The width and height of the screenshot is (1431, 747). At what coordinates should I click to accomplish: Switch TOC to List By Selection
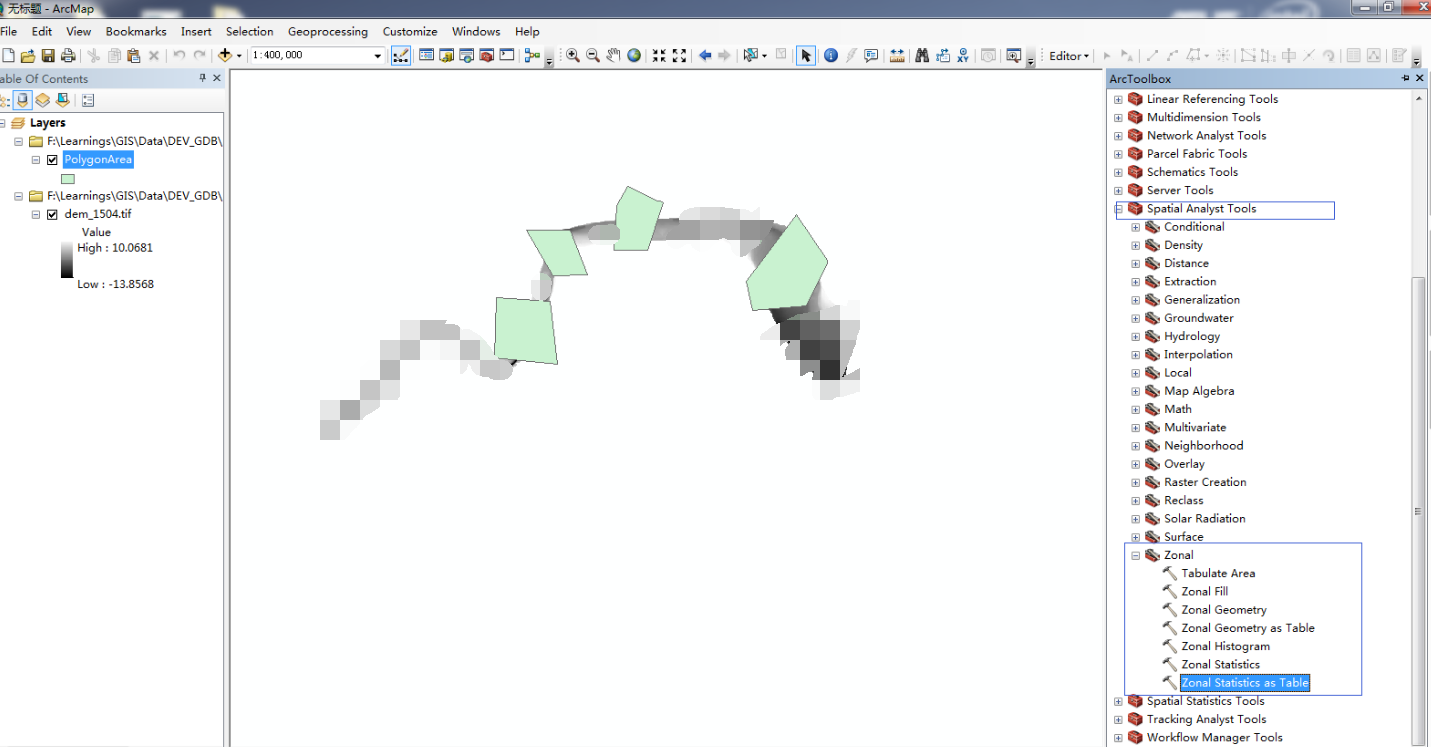tap(63, 100)
